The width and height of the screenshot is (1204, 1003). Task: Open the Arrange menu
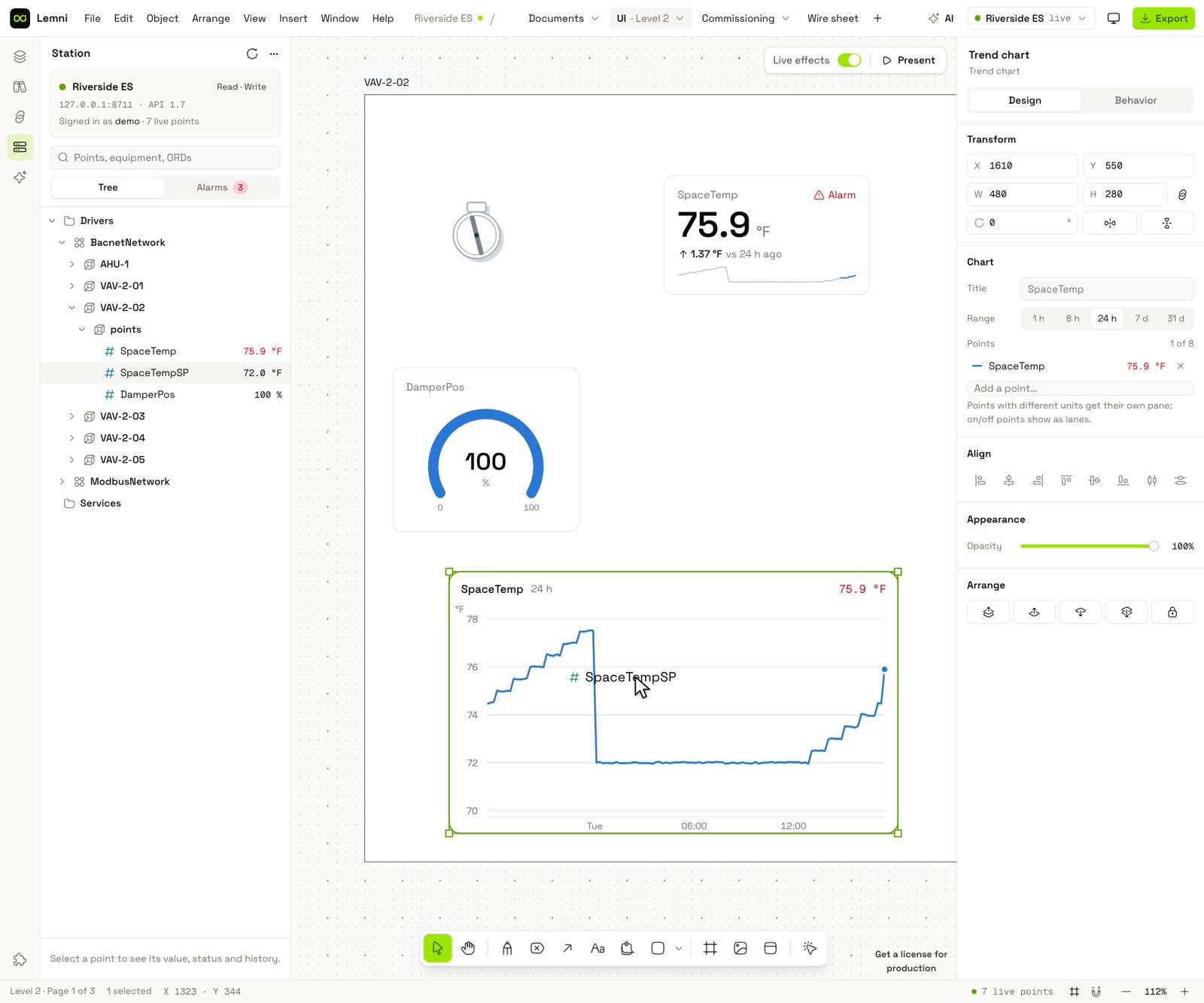211,18
